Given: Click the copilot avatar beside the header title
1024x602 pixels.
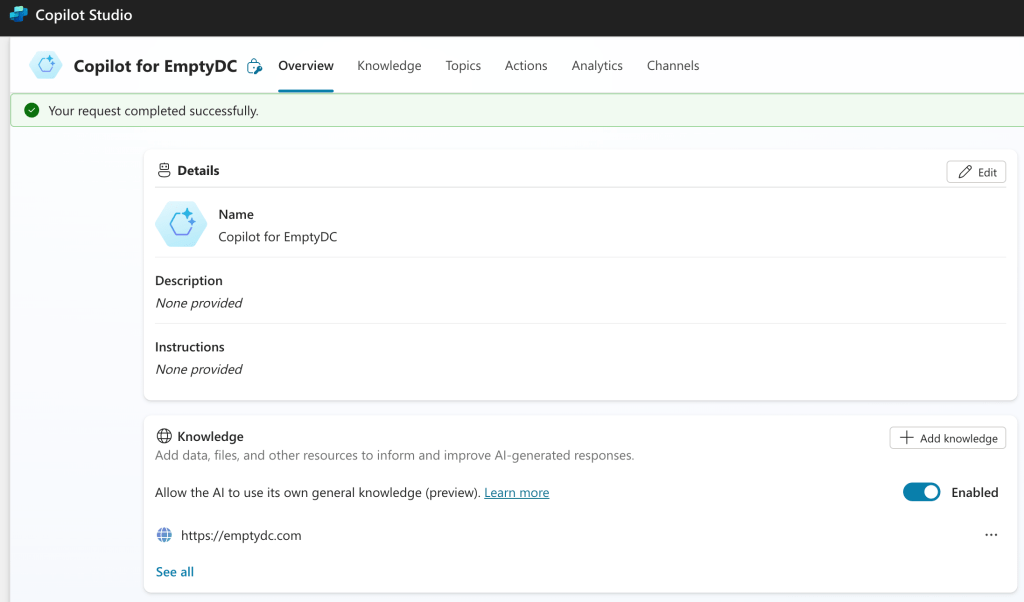Looking at the screenshot, I should [x=46, y=66].
